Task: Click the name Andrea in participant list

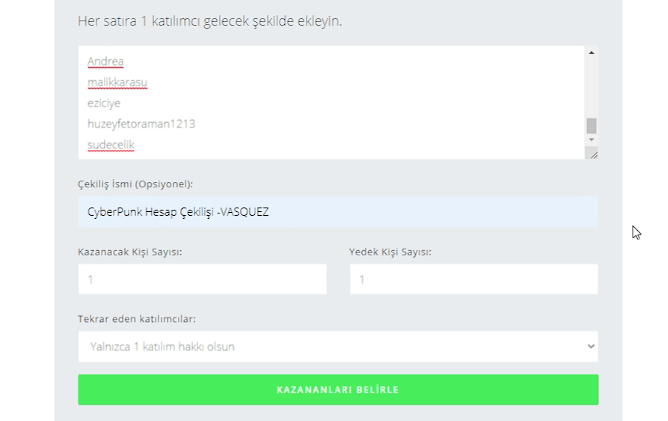Action: (x=106, y=61)
